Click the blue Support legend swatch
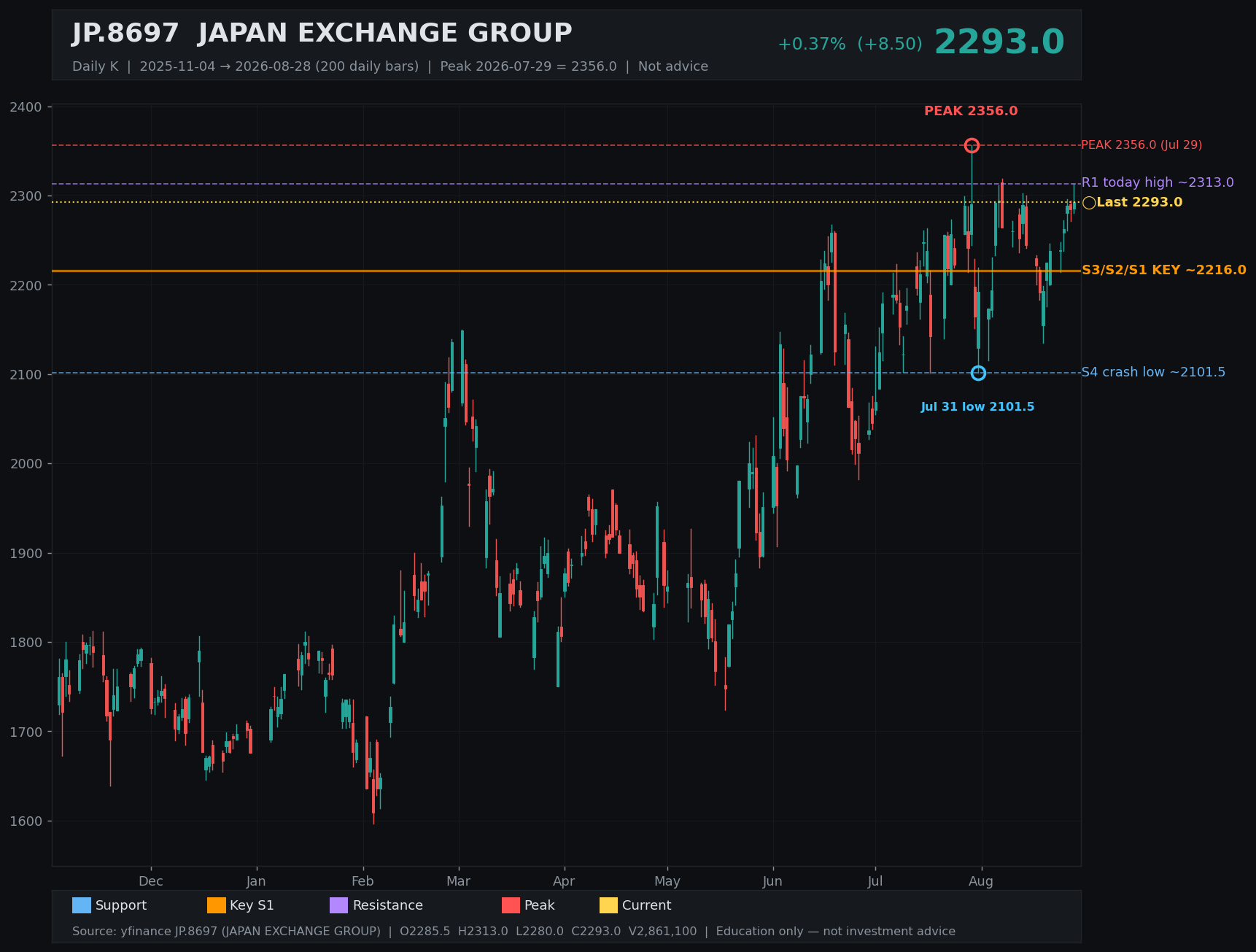1256x952 pixels. (82, 905)
